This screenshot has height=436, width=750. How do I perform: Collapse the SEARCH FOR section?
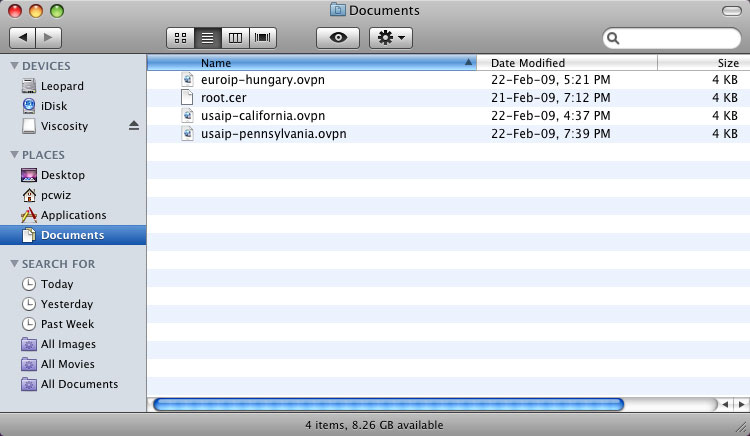[14, 263]
